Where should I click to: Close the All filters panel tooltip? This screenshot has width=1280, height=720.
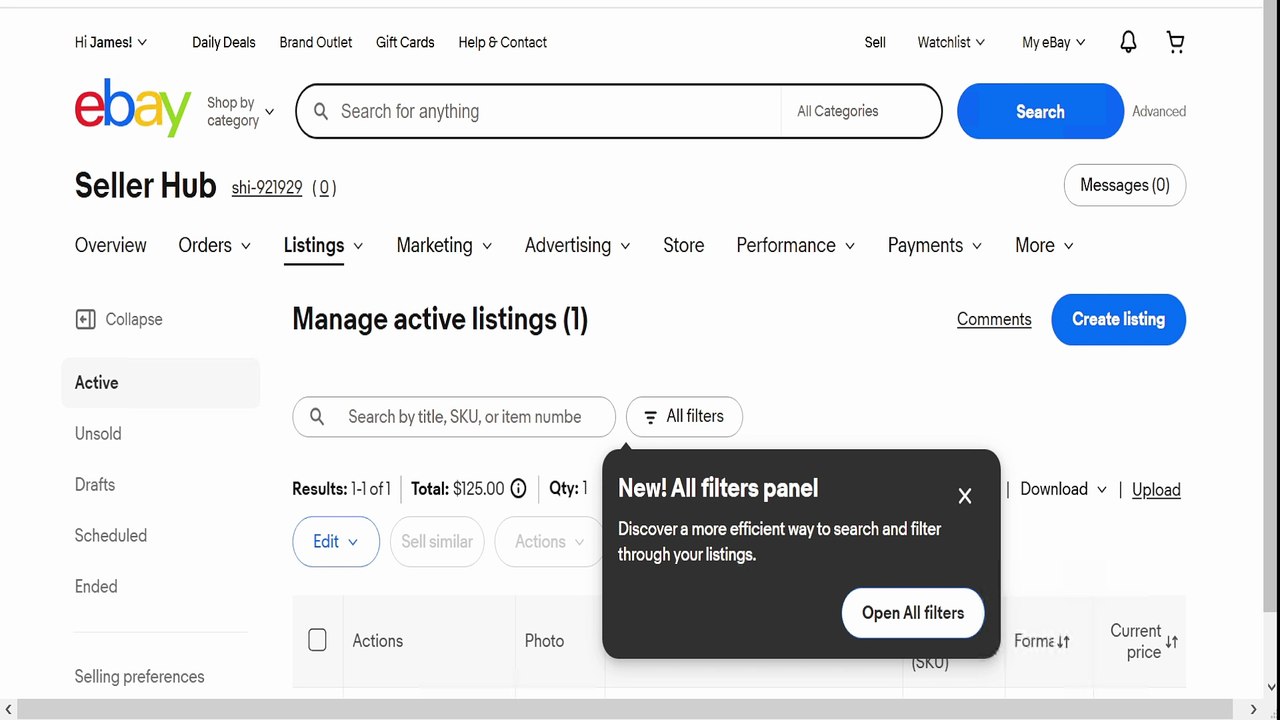[964, 495]
